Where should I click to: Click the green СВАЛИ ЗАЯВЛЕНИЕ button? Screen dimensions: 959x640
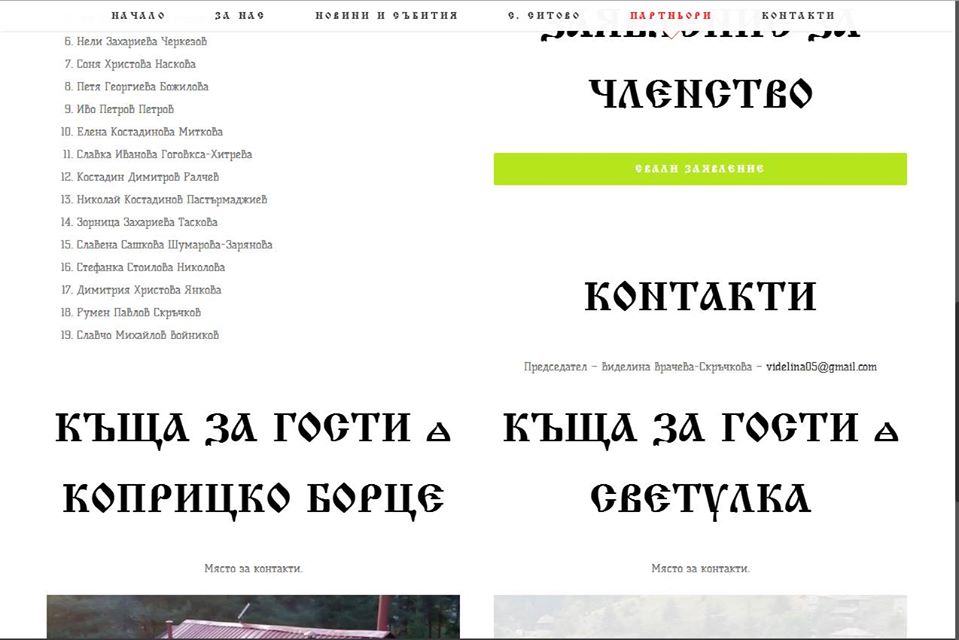click(700, 169)
